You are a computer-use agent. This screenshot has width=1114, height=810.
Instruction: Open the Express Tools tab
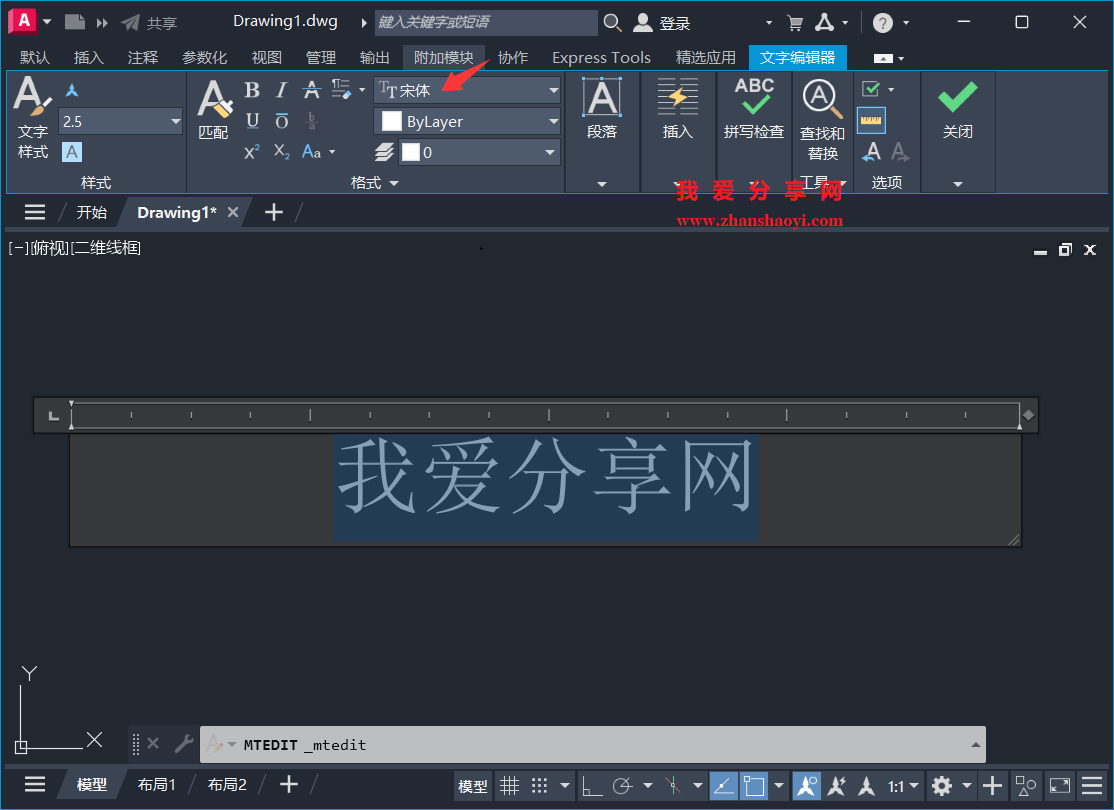coord(601,58)
